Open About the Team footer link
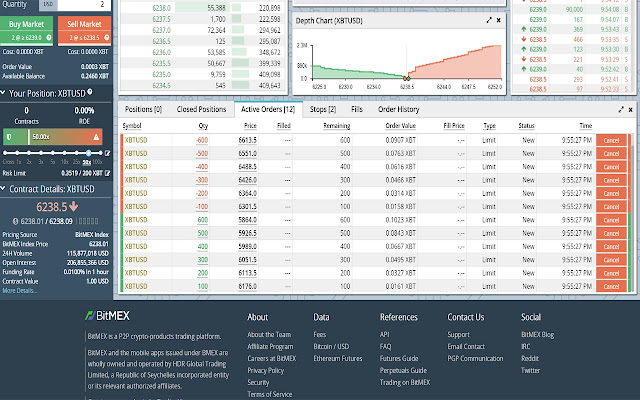The image size is (640, 400). pyautogui.click(x=269, y=334)
